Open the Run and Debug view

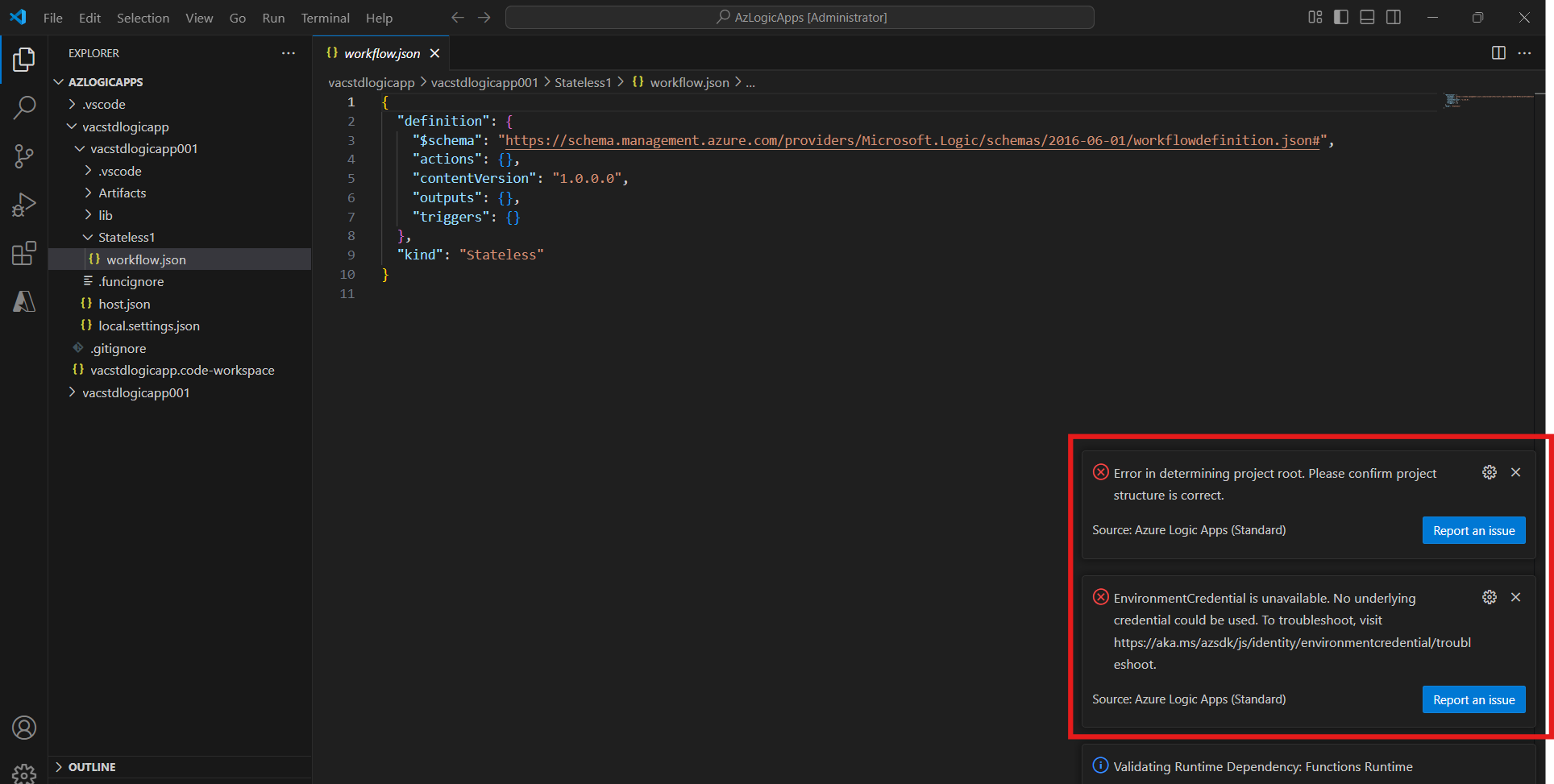tap(24, 205)
